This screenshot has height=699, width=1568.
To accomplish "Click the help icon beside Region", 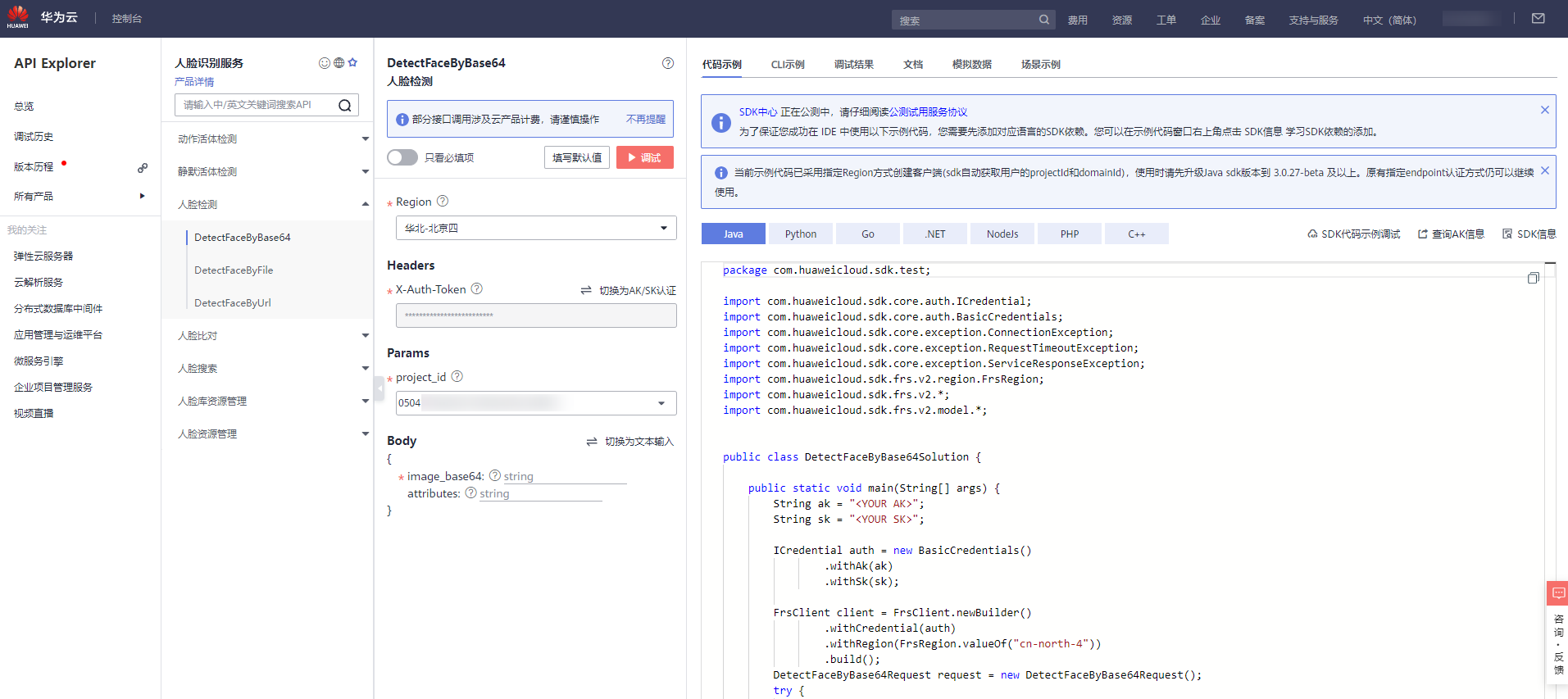I will pyautogui.click(x=443, y=201).
